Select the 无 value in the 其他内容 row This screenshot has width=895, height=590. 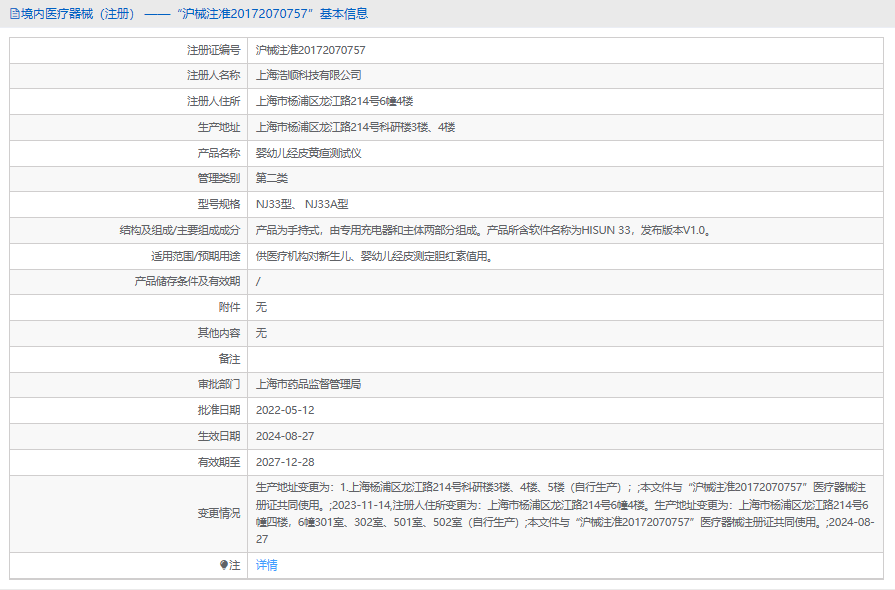pos(261,333)
